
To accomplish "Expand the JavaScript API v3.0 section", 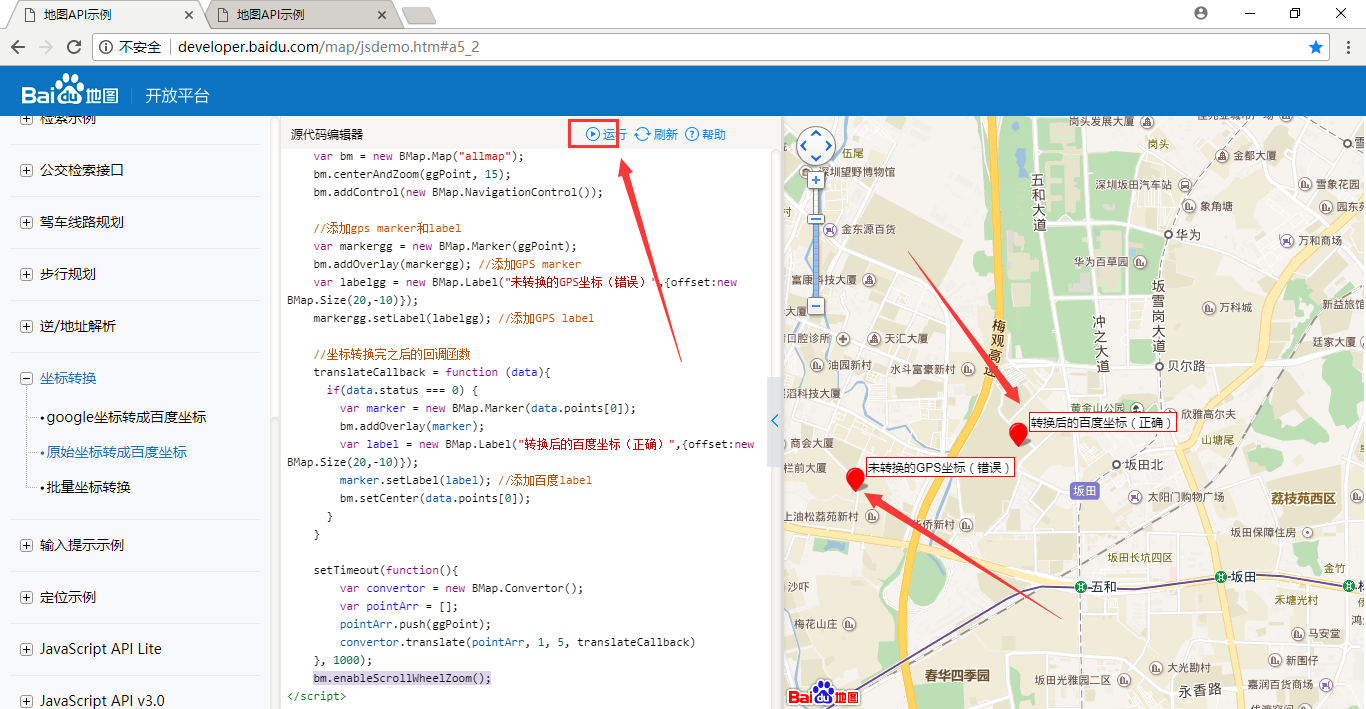I will click(x=25, y=700).
